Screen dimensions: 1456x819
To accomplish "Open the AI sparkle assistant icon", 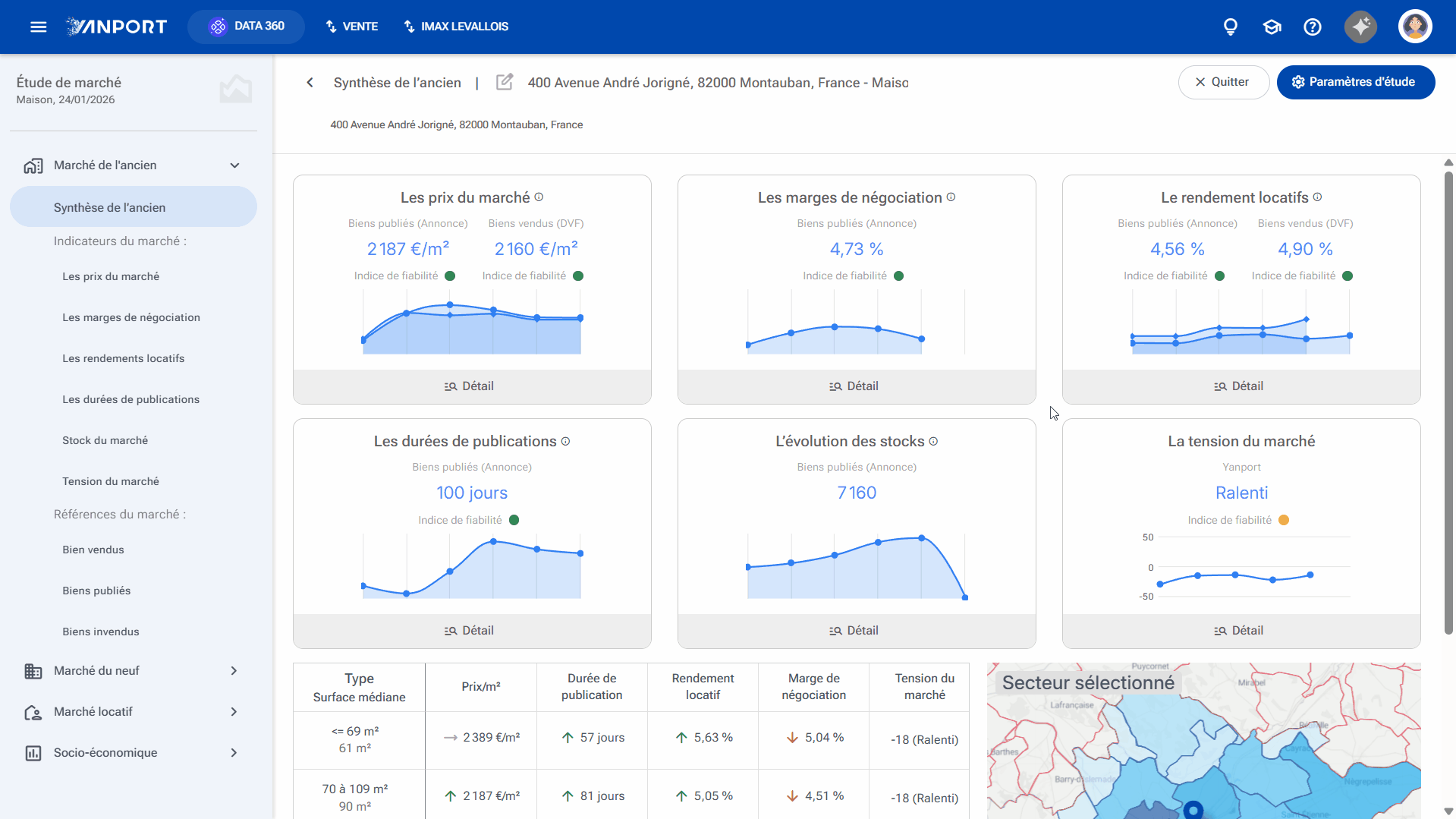I will (1361, 27).
